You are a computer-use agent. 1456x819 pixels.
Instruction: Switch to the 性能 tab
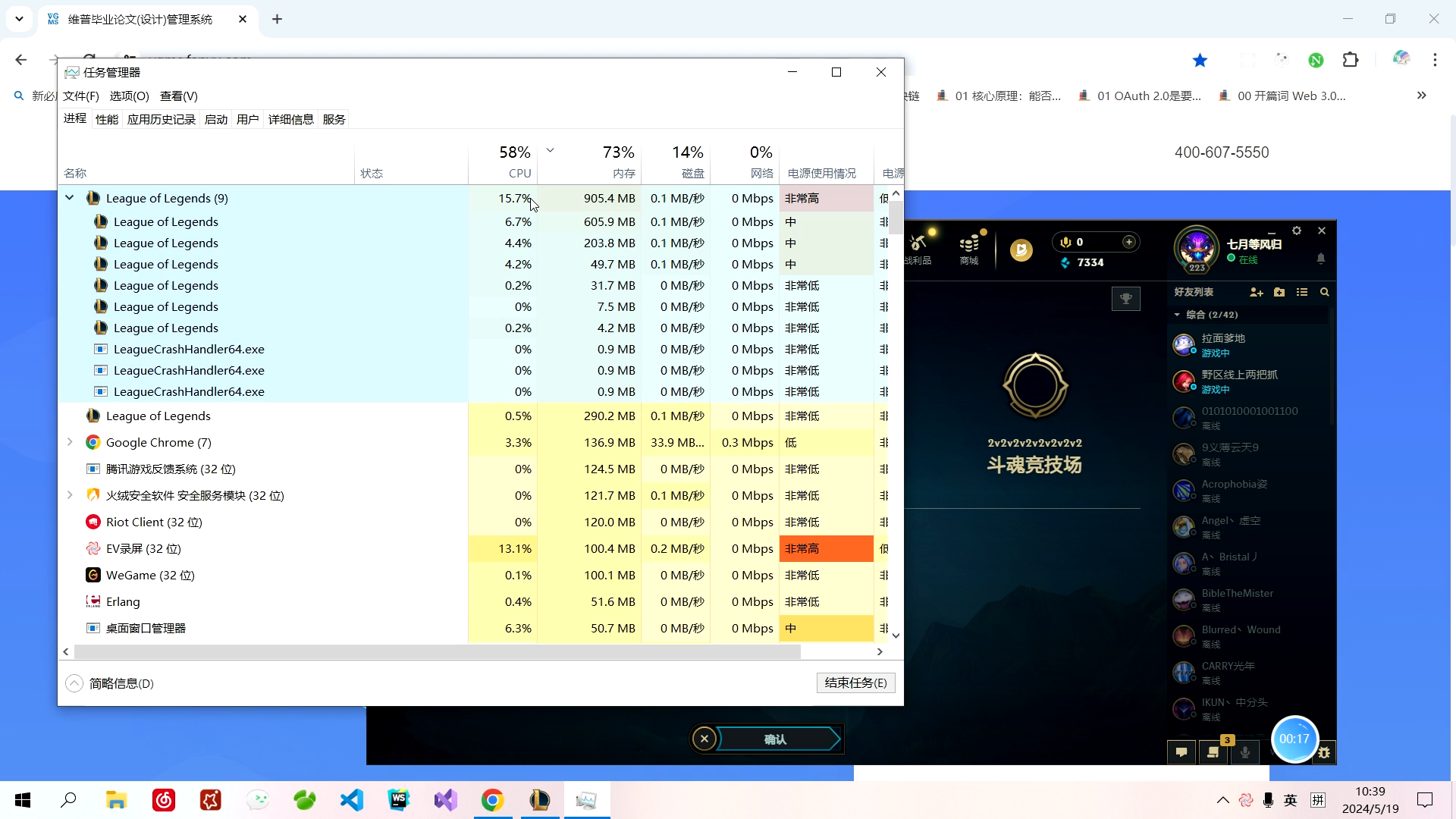coord(107,119)
